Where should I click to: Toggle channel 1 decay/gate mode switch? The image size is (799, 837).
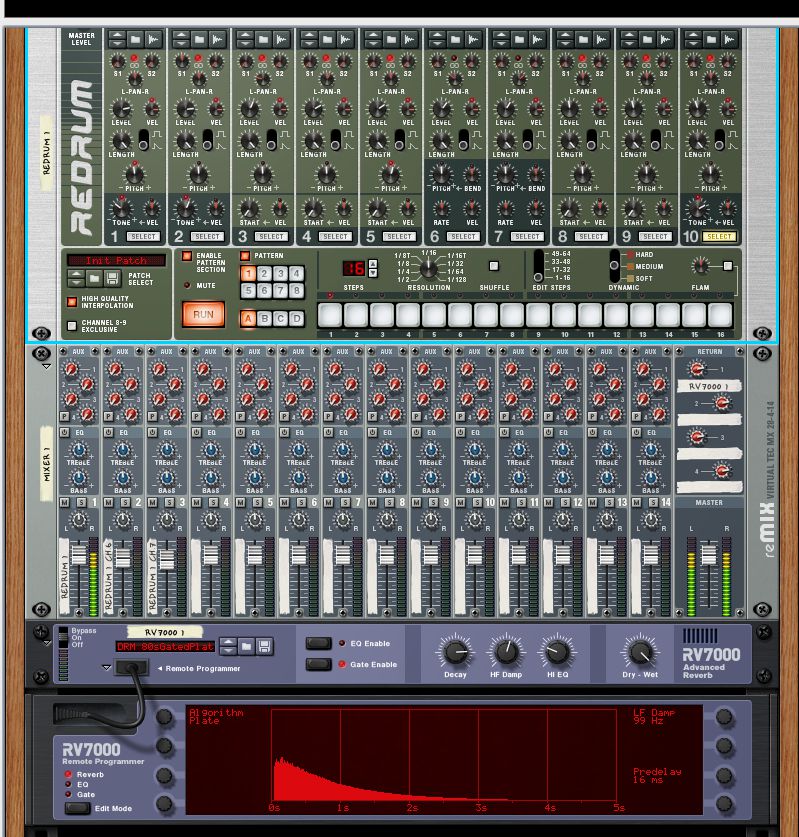tap(144, 140)
